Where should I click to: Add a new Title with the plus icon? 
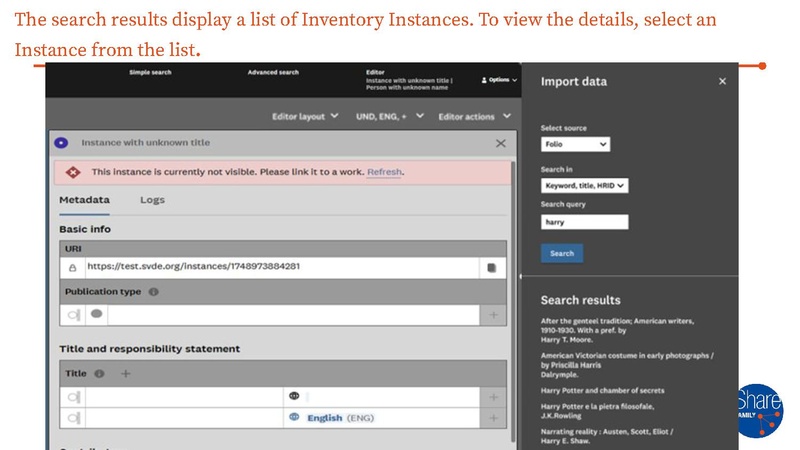[x=125, y=373]
